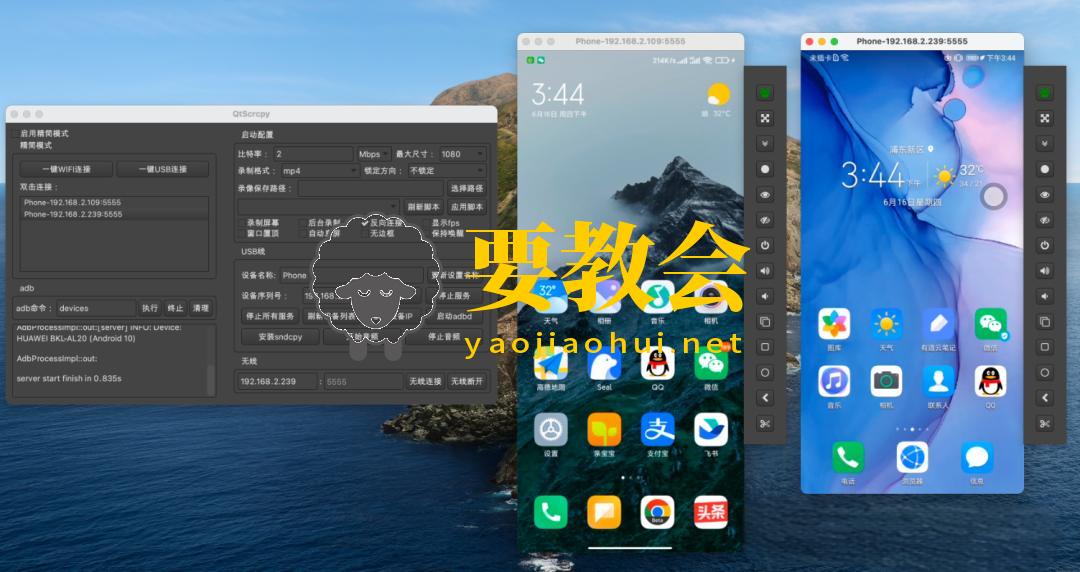Click 执行 to run adb command
The image size is (1080, 572).
[x=150, y=309]
